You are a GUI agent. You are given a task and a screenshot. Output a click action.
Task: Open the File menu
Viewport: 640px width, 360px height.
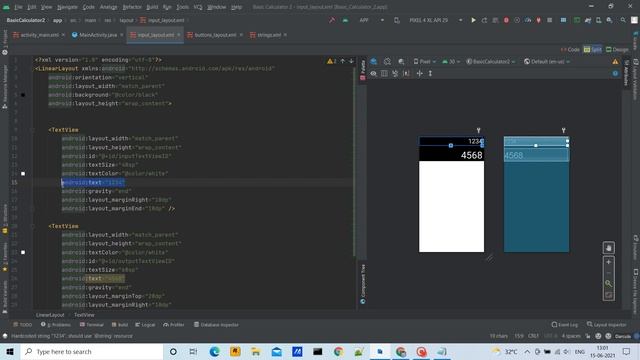click(x=18, y=7)
